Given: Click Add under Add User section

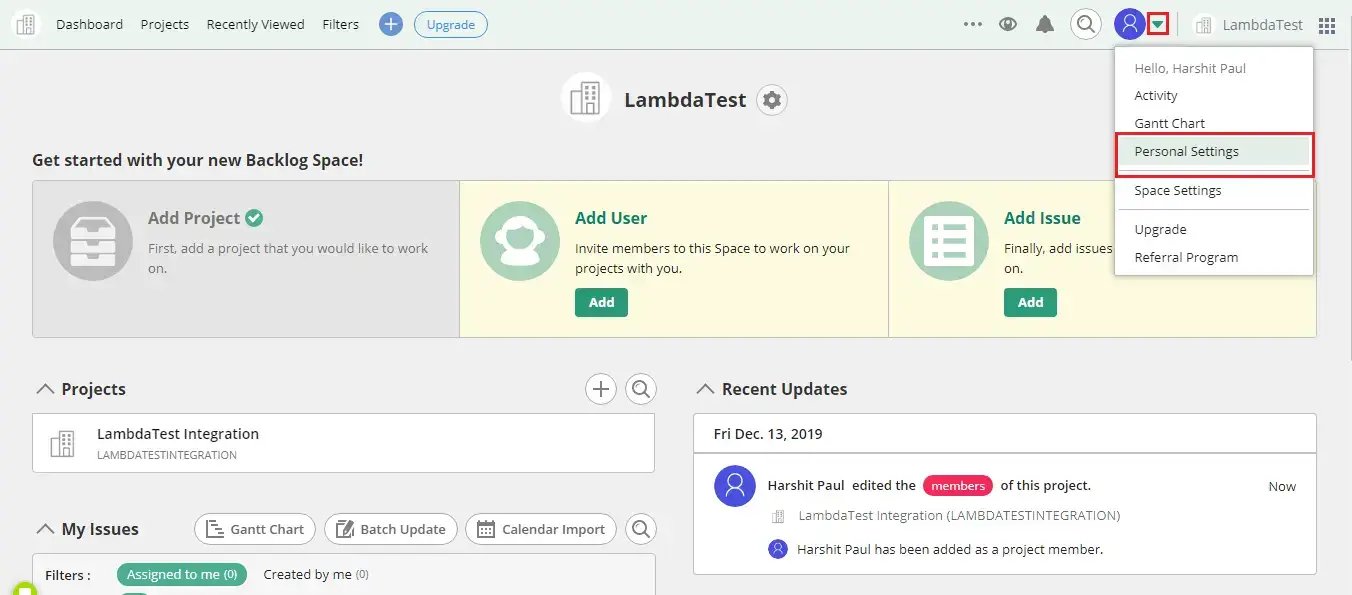Looking at the screenshot, I should pyautogui.click(x=601, y=302).
